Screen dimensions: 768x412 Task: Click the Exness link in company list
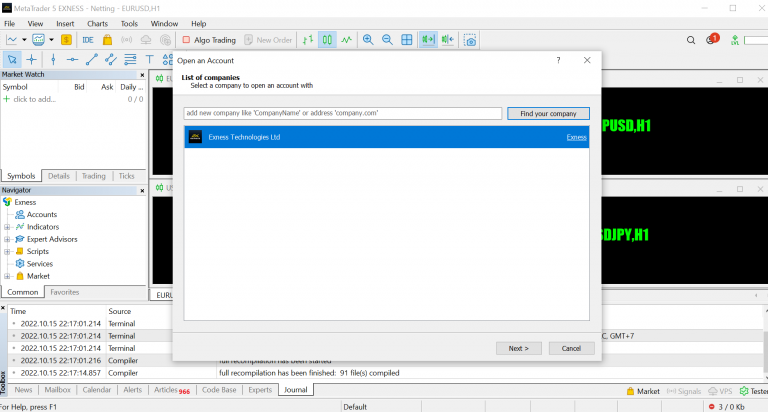(x=576, y=137)
